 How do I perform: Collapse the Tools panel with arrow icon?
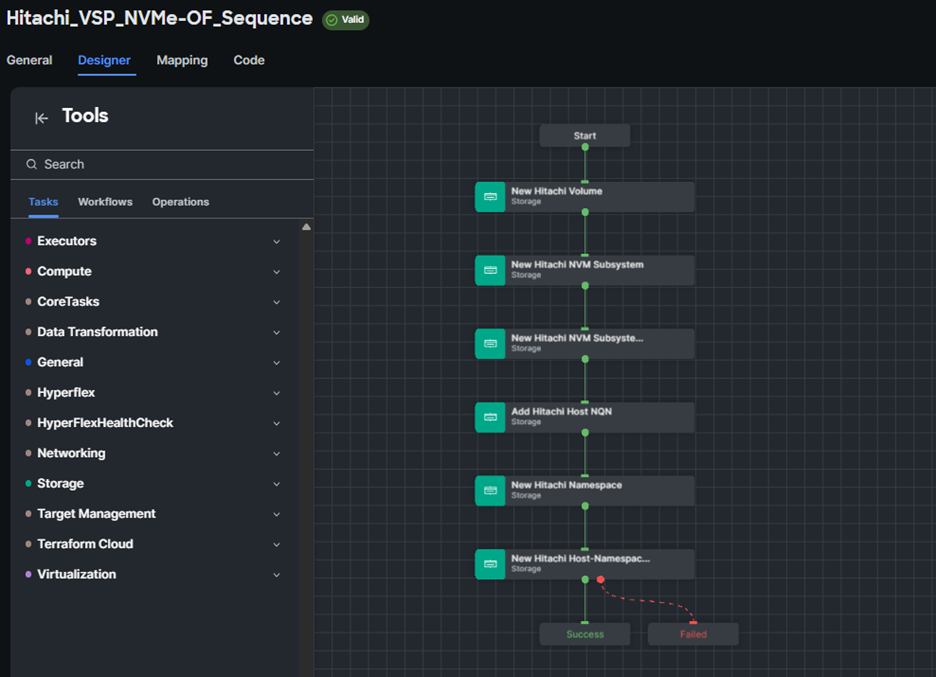point(41,118)
